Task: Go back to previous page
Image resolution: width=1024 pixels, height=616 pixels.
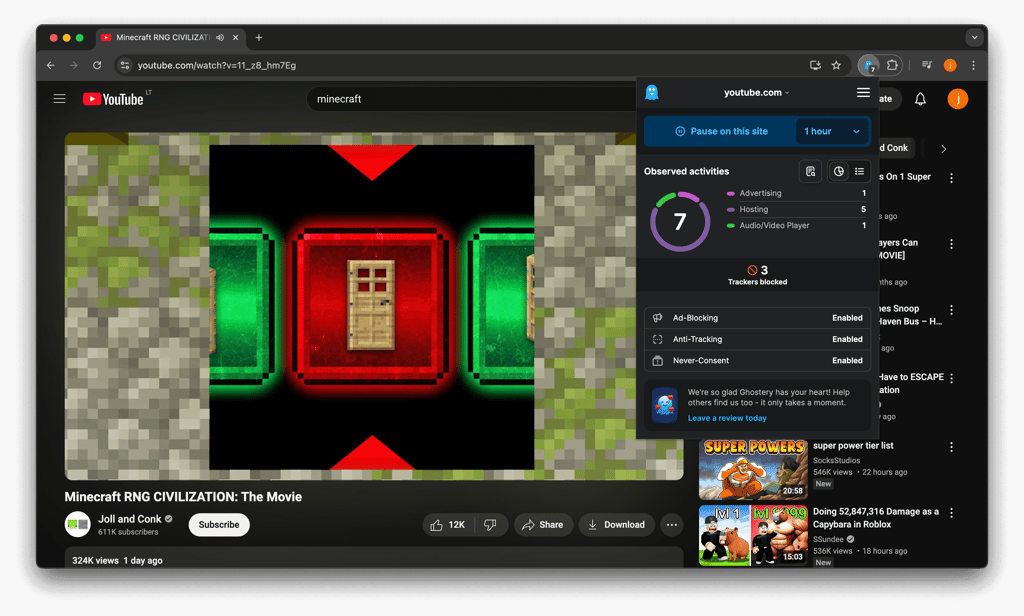Action: coord(51,65)
